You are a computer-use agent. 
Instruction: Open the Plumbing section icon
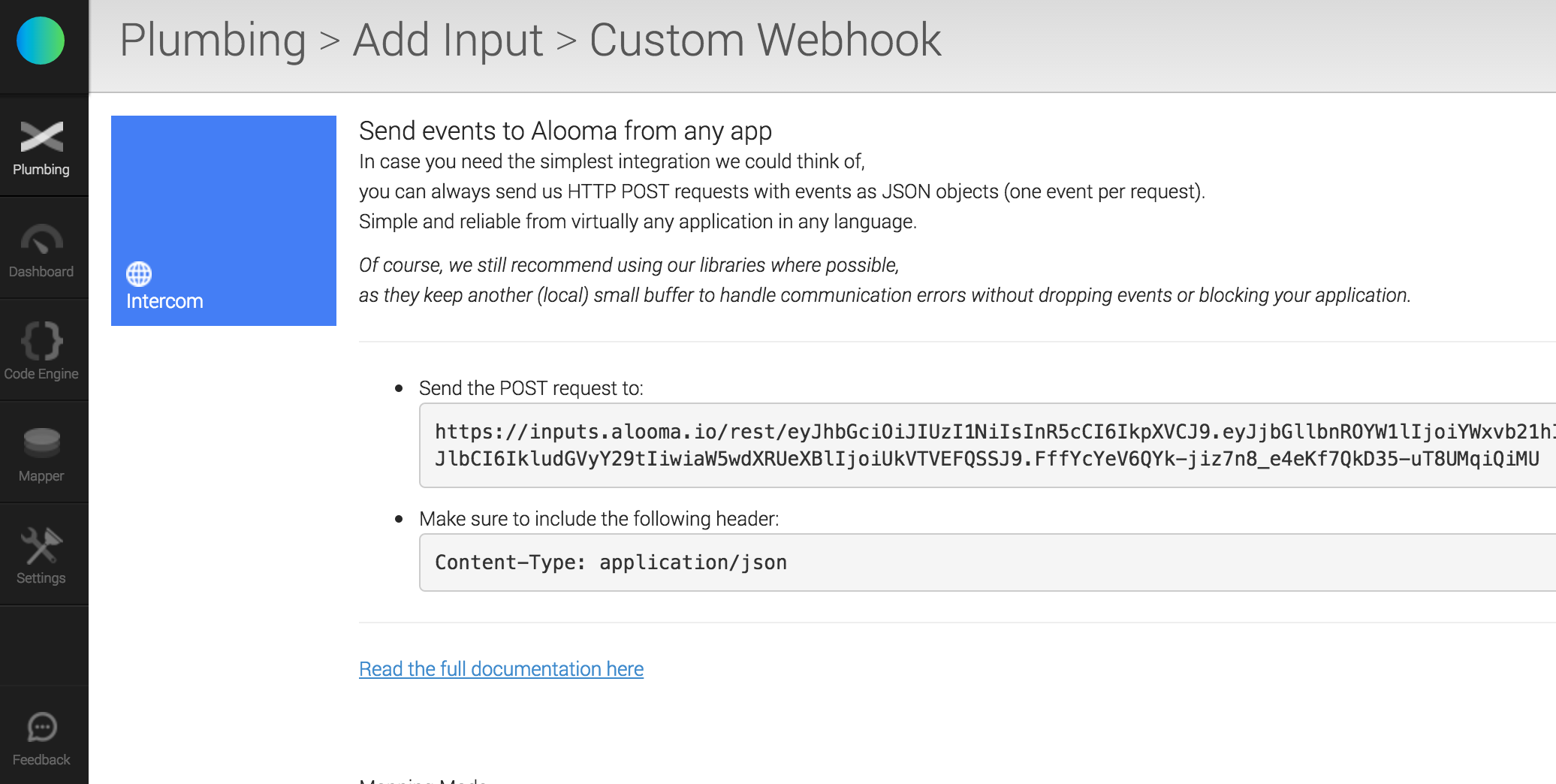click(x=42, y=137)
